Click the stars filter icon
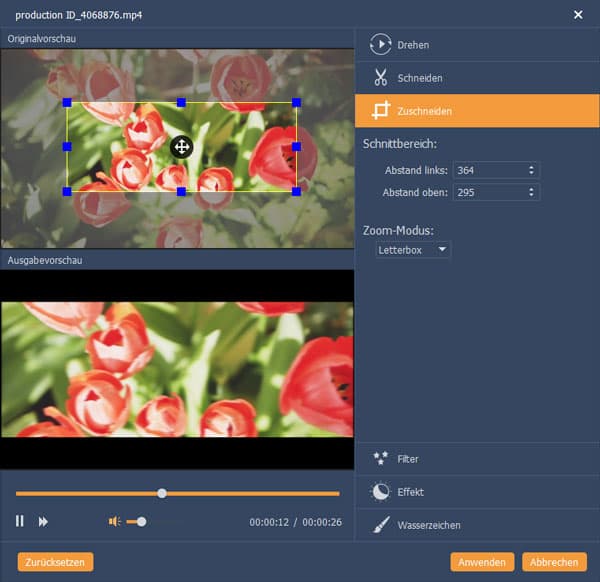This screenshot has height=582, width=600. [x=381, y=458]
